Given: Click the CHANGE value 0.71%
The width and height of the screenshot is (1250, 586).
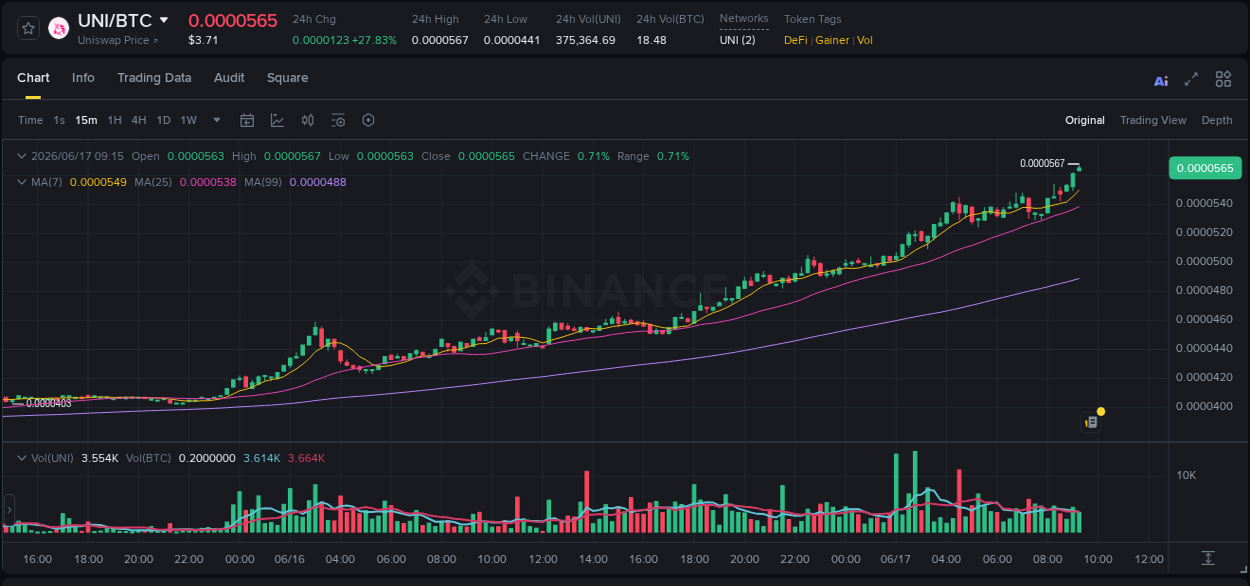Looking at the screenshot, I should coord(593,156).
